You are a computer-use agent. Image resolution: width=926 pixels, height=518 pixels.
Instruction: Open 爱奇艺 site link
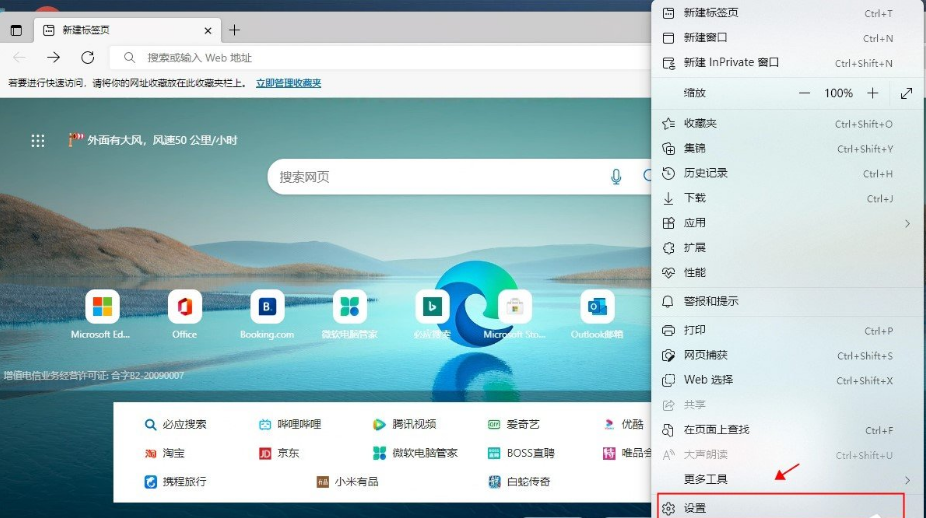(513, 424)
